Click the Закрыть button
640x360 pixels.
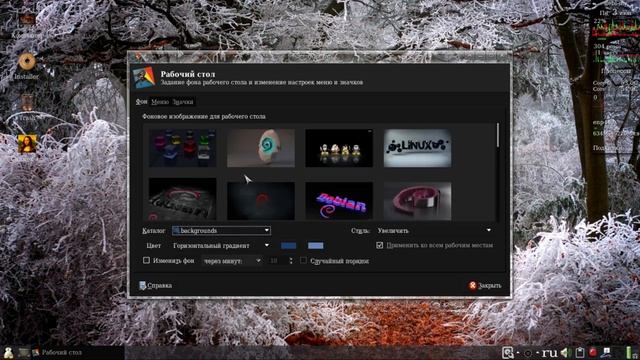click(485, 285)
